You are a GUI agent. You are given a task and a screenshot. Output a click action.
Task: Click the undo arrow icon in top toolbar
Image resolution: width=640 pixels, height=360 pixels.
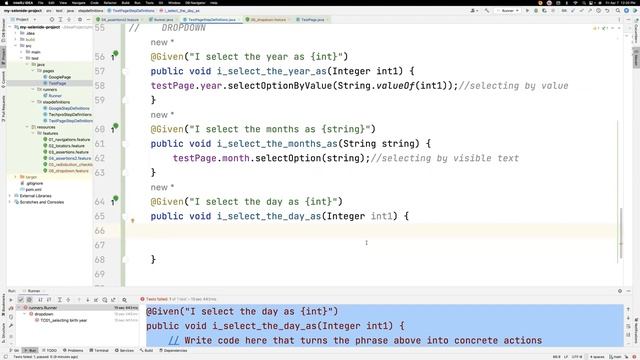tap(607, 11)
